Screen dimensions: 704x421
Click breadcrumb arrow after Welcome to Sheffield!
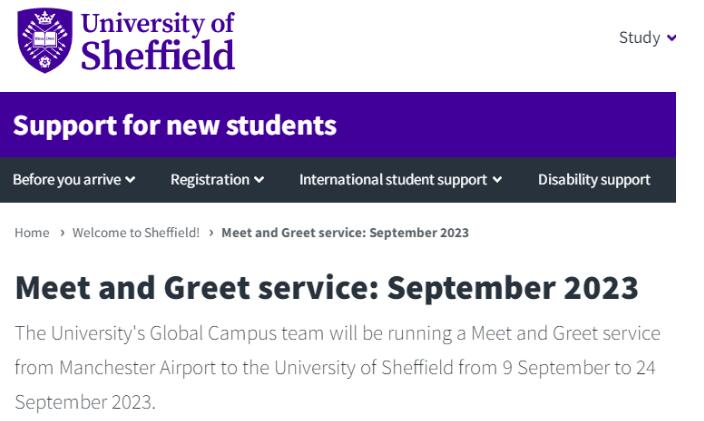pos(211,233)
